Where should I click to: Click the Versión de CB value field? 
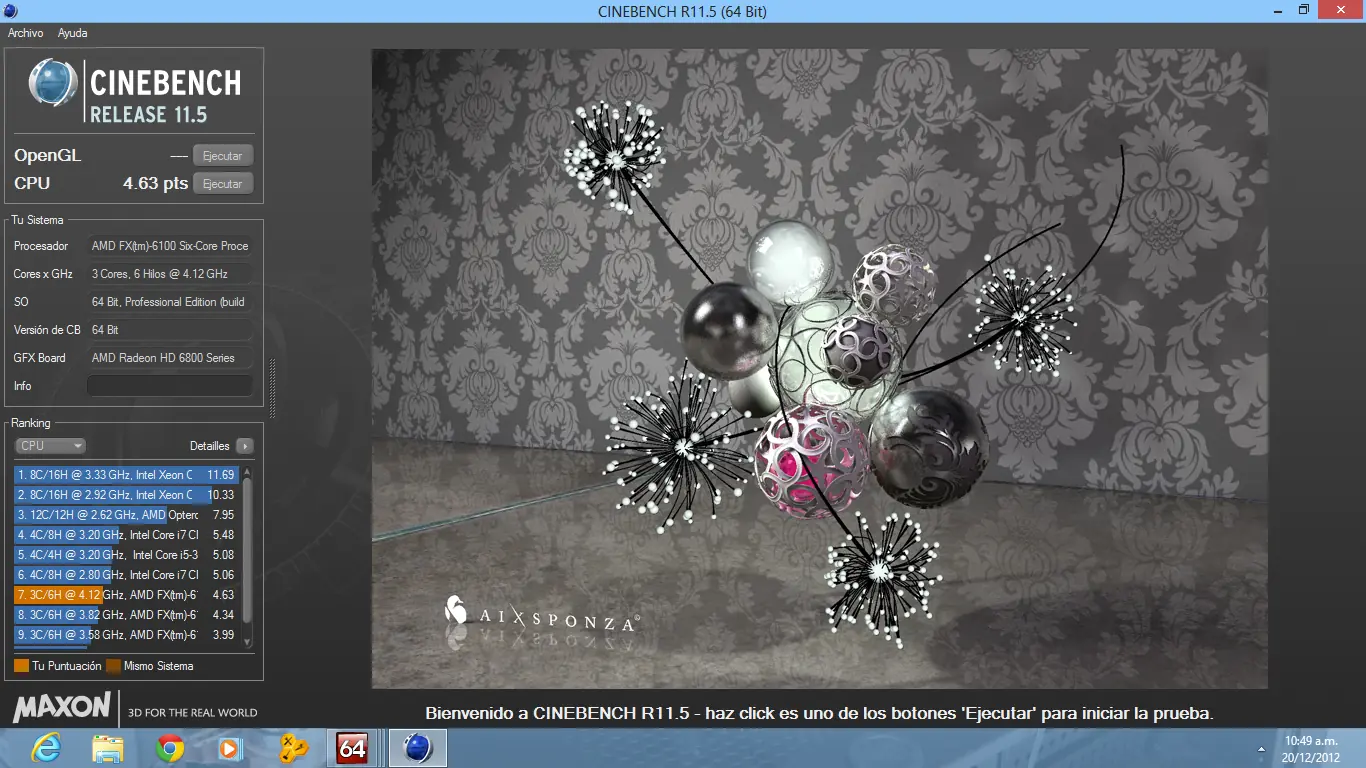click(x=170, y=330)
